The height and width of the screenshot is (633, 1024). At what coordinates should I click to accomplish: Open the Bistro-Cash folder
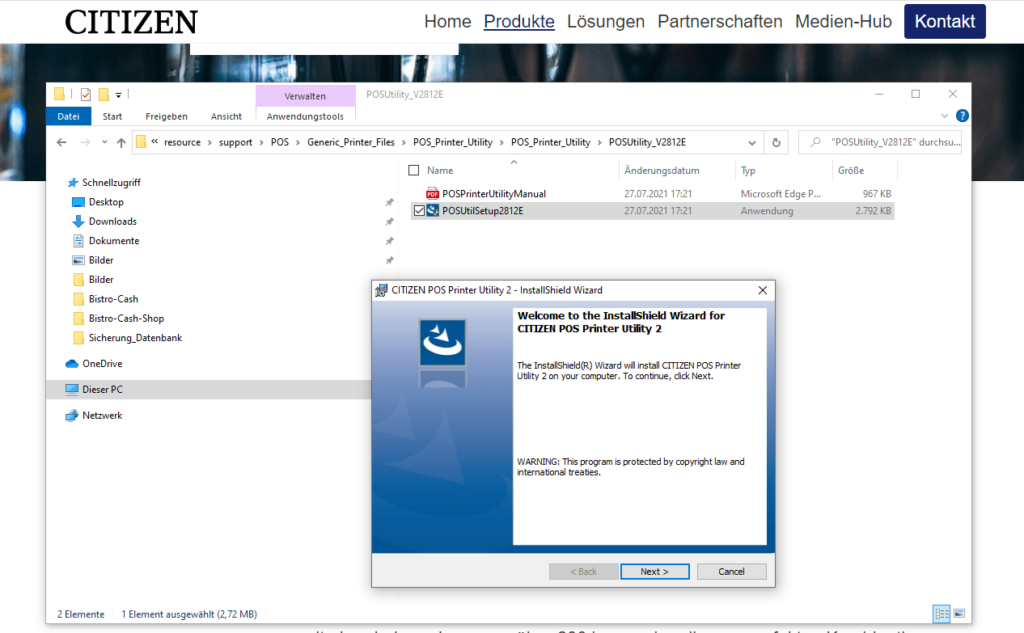coord(113,299)
